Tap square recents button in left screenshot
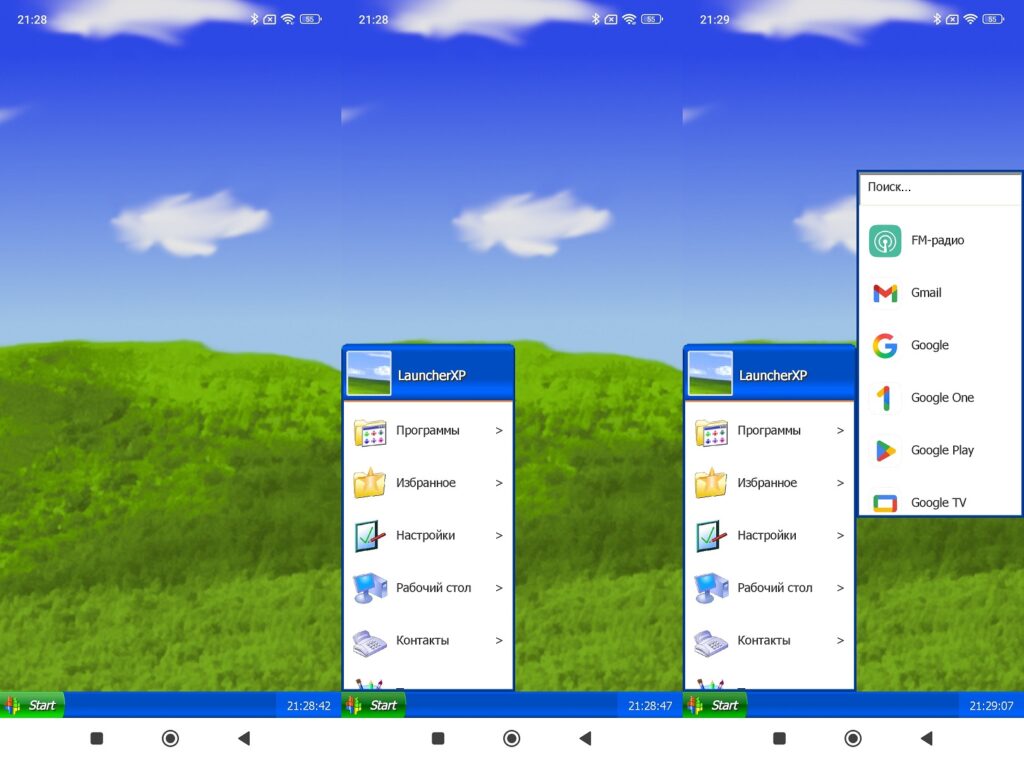This screenshot has height=759, width=1024. tap(97, 739)
